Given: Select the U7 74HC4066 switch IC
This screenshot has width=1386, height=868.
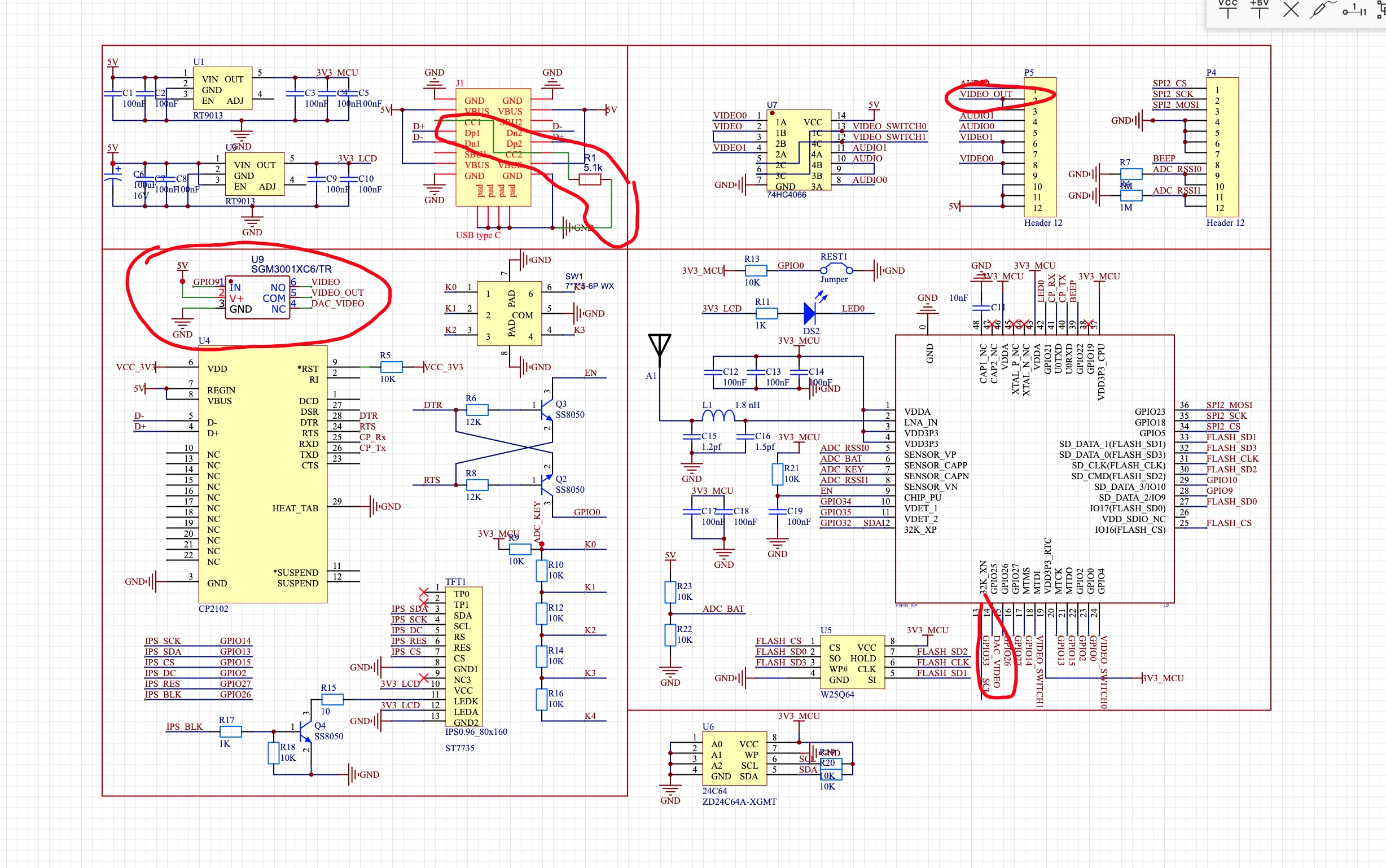Looking at the screenshot, I should pos(800,151).
